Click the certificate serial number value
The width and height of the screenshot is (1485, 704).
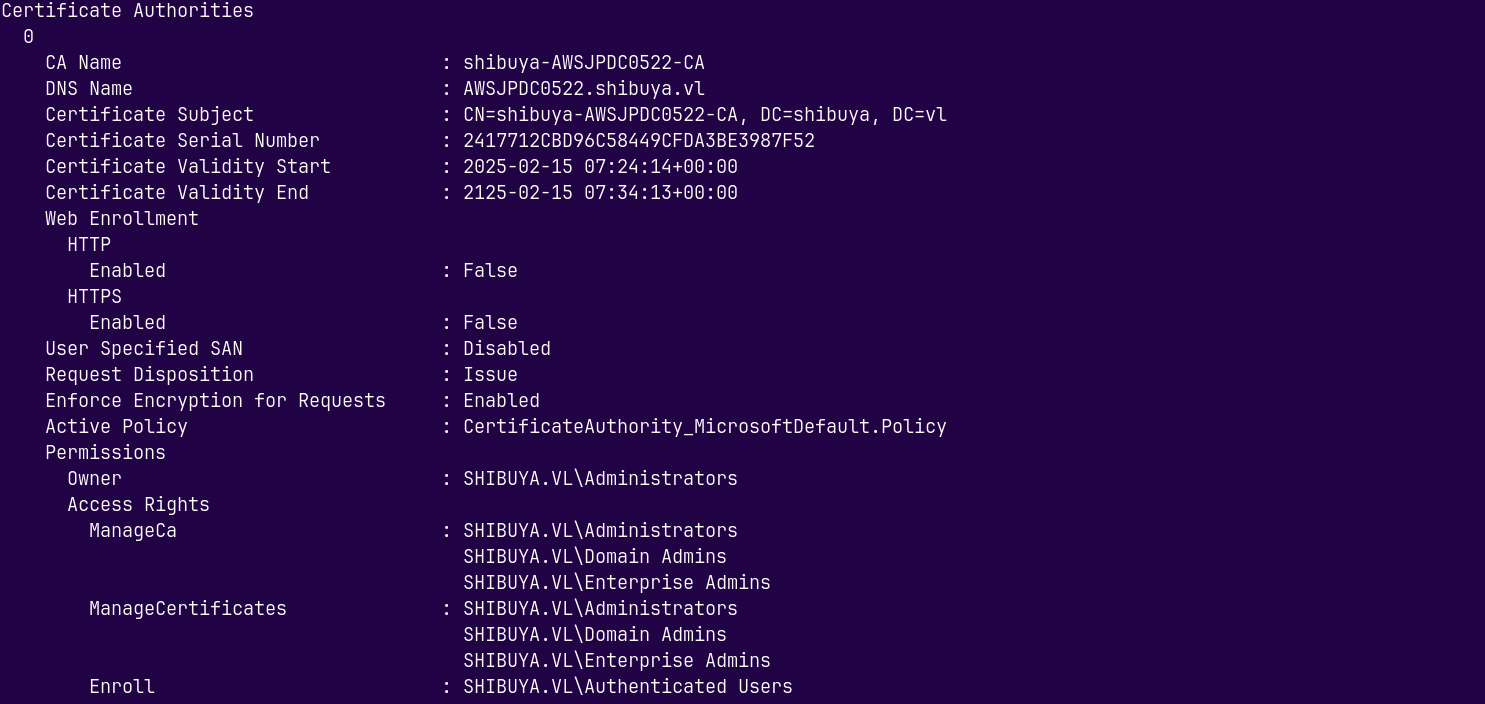pos(638,141)
